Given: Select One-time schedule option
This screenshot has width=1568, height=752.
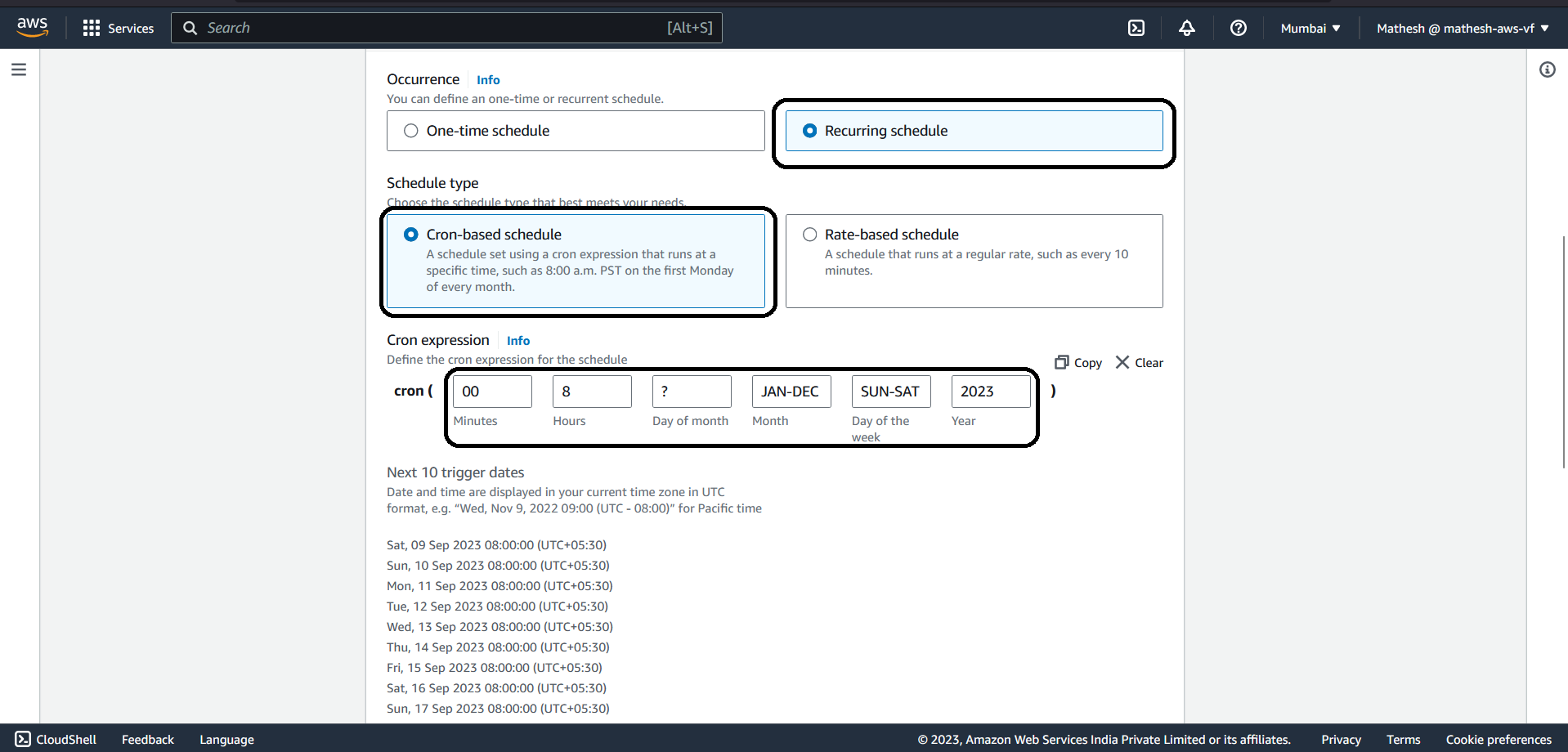Looking at the screenshot, I should pyautogui.click(x=576, y=131).
